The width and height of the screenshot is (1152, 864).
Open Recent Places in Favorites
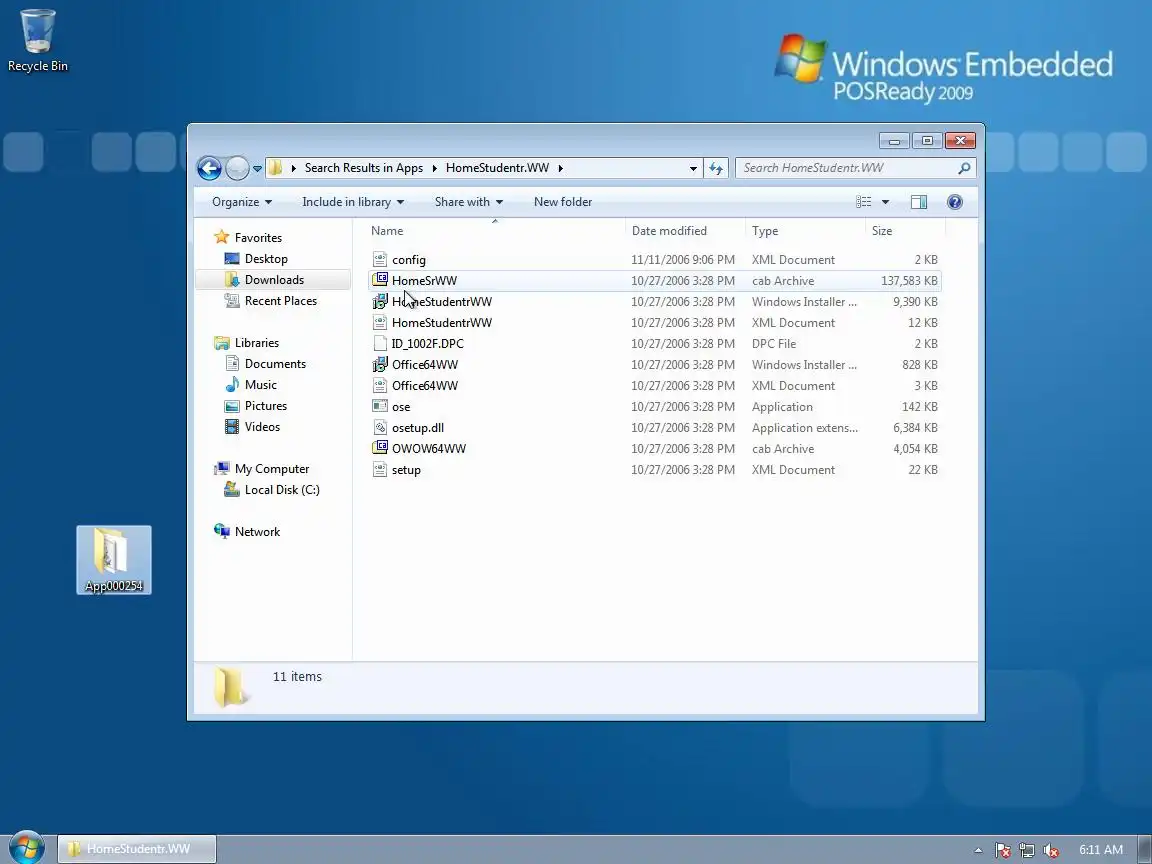coord(281,300)
